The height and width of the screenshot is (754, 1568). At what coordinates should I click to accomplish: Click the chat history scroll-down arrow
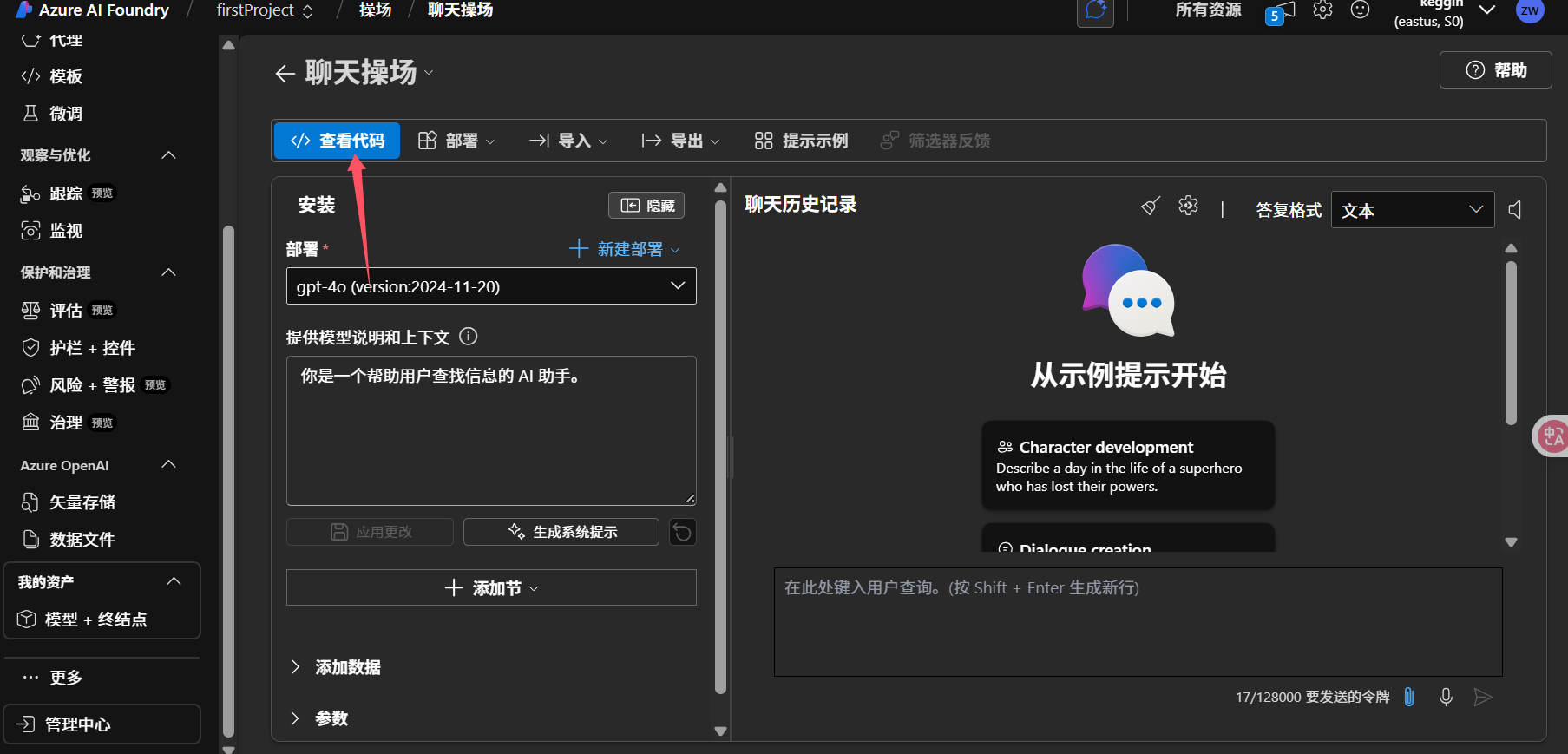click(1511, 542)
